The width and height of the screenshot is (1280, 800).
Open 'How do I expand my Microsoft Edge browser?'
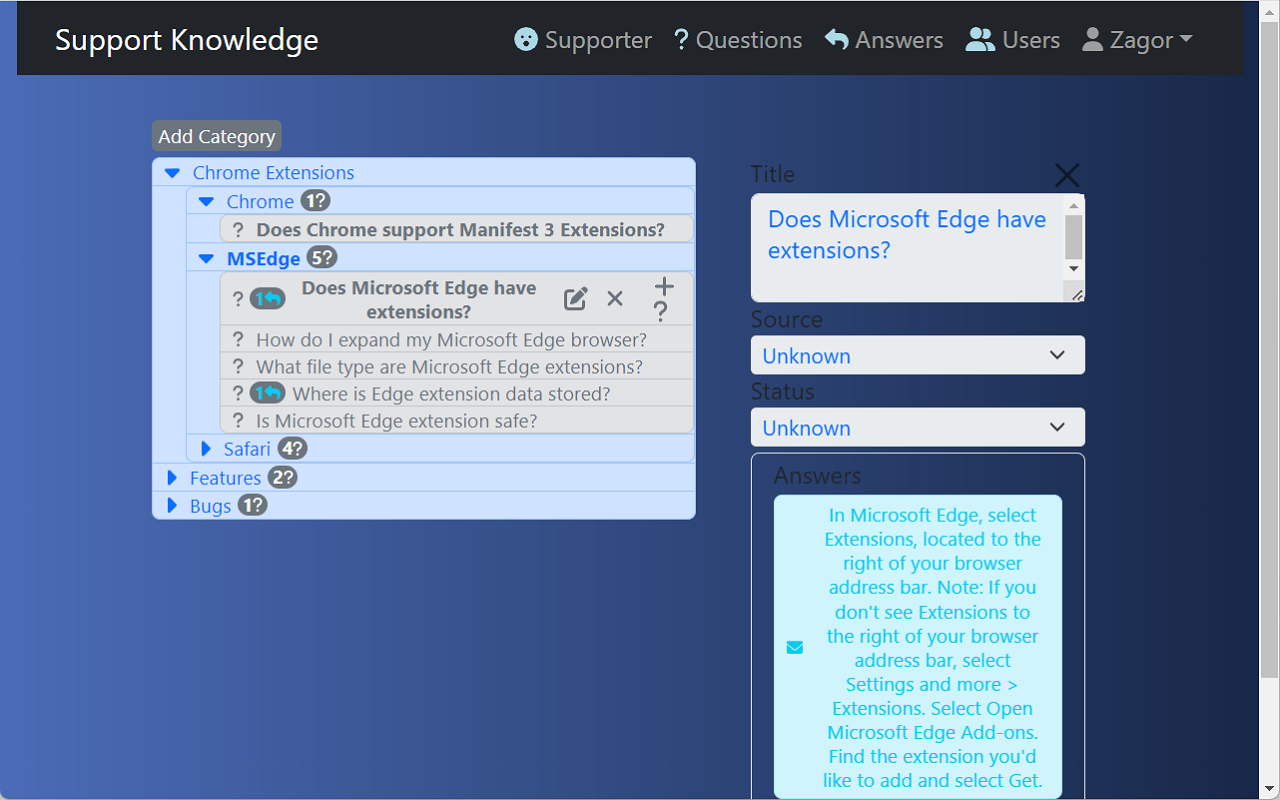(x=451, y=340)
